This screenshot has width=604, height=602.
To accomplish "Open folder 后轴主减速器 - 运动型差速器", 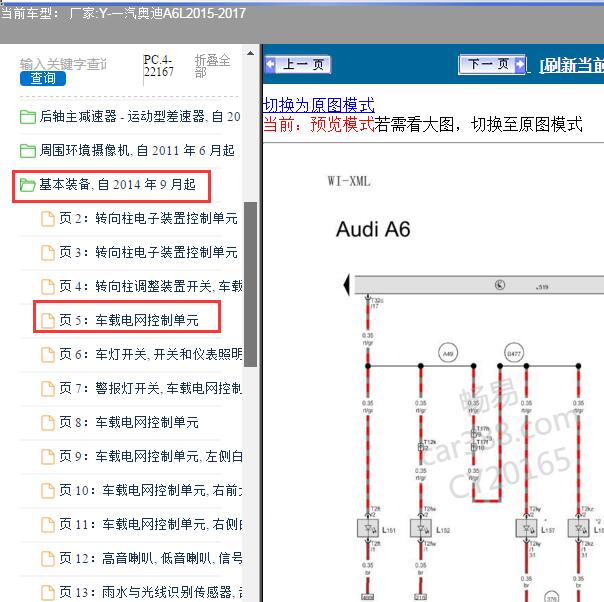I will pyautogui.click(x=140, y=116).
